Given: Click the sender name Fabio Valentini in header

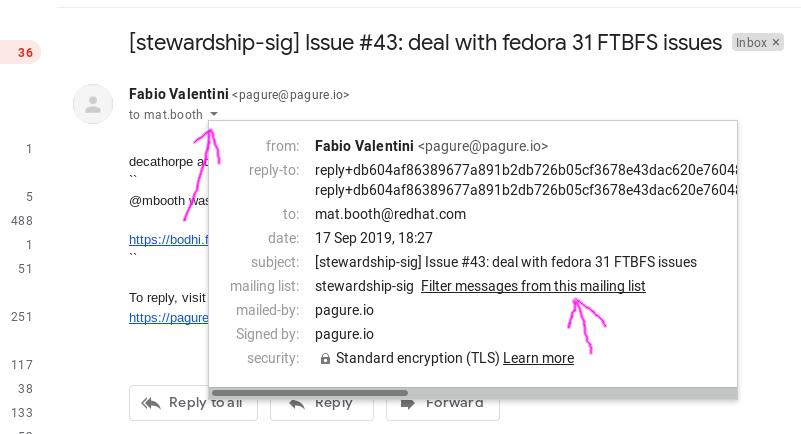Looking at the screenshot, I should click(x=178, y=94).
